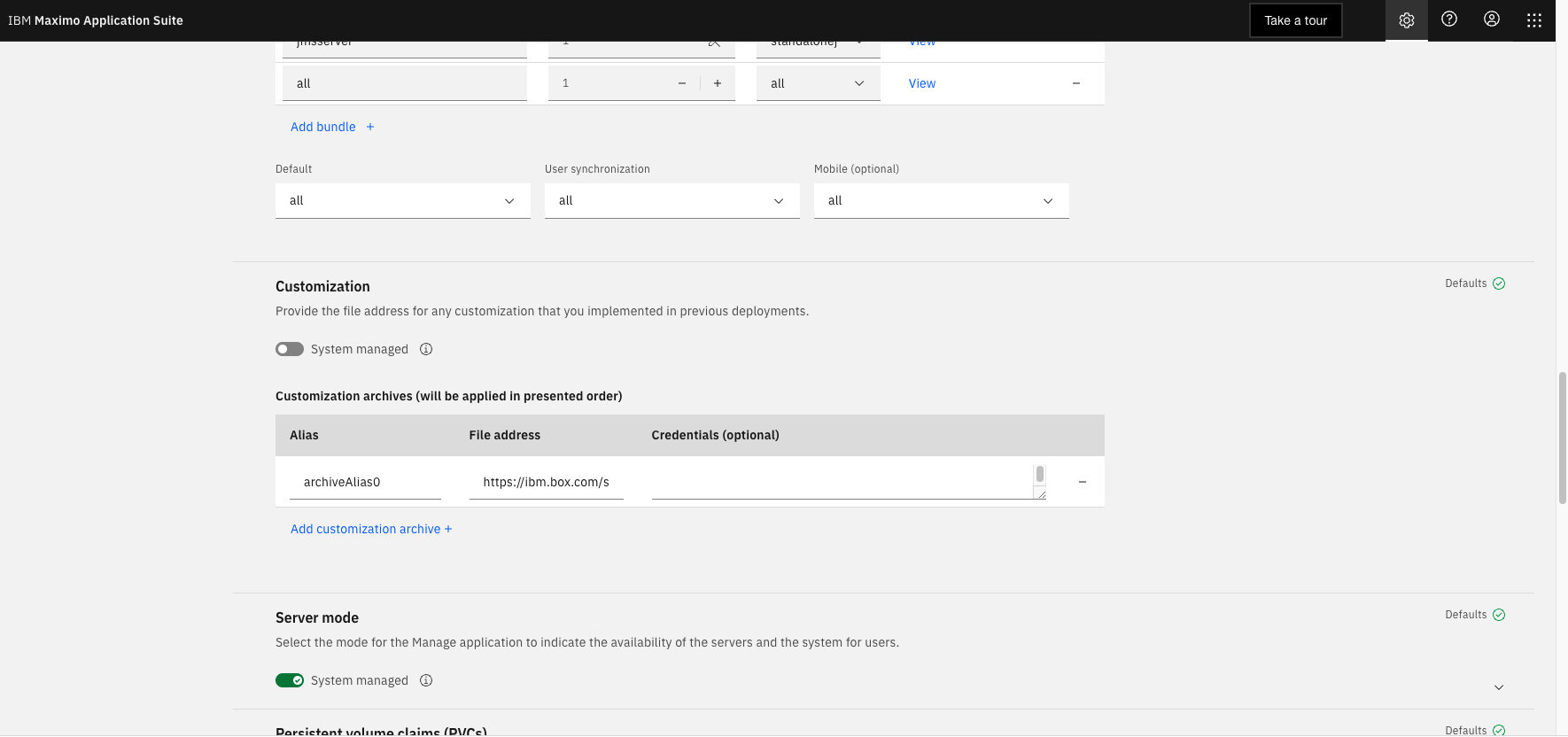Click info icon beside Server mode System managed
The image size is (1568, 737).
[x=426, y=680]
